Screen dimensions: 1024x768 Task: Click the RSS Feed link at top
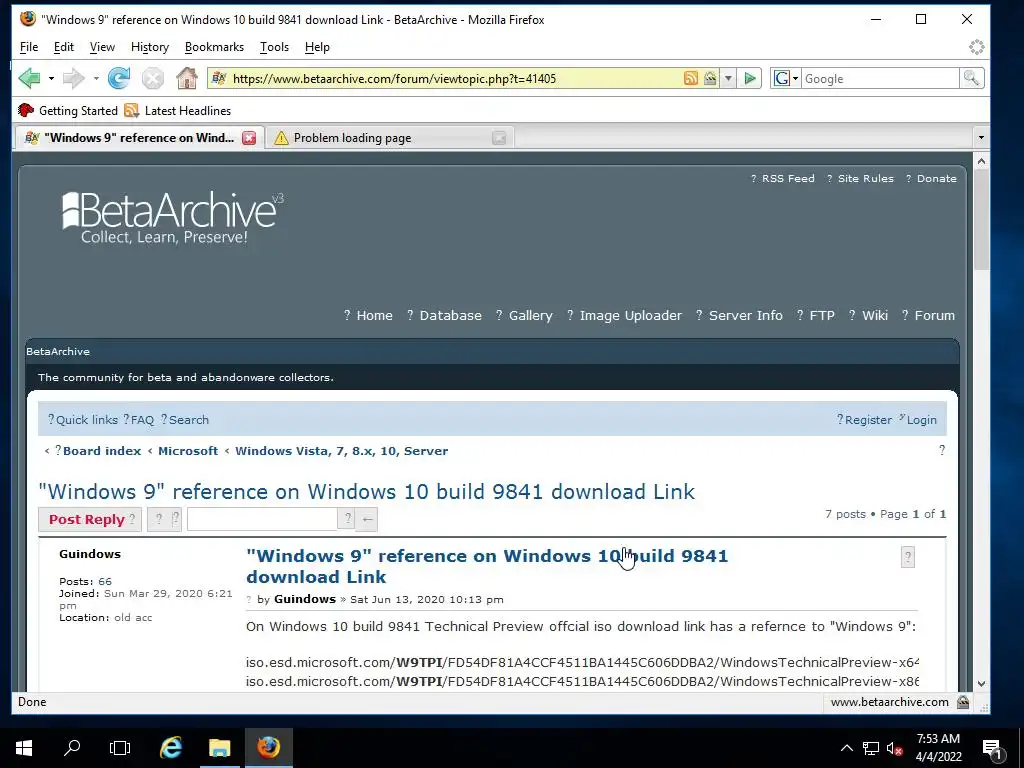pyautogui.click(x=788, y=178)
